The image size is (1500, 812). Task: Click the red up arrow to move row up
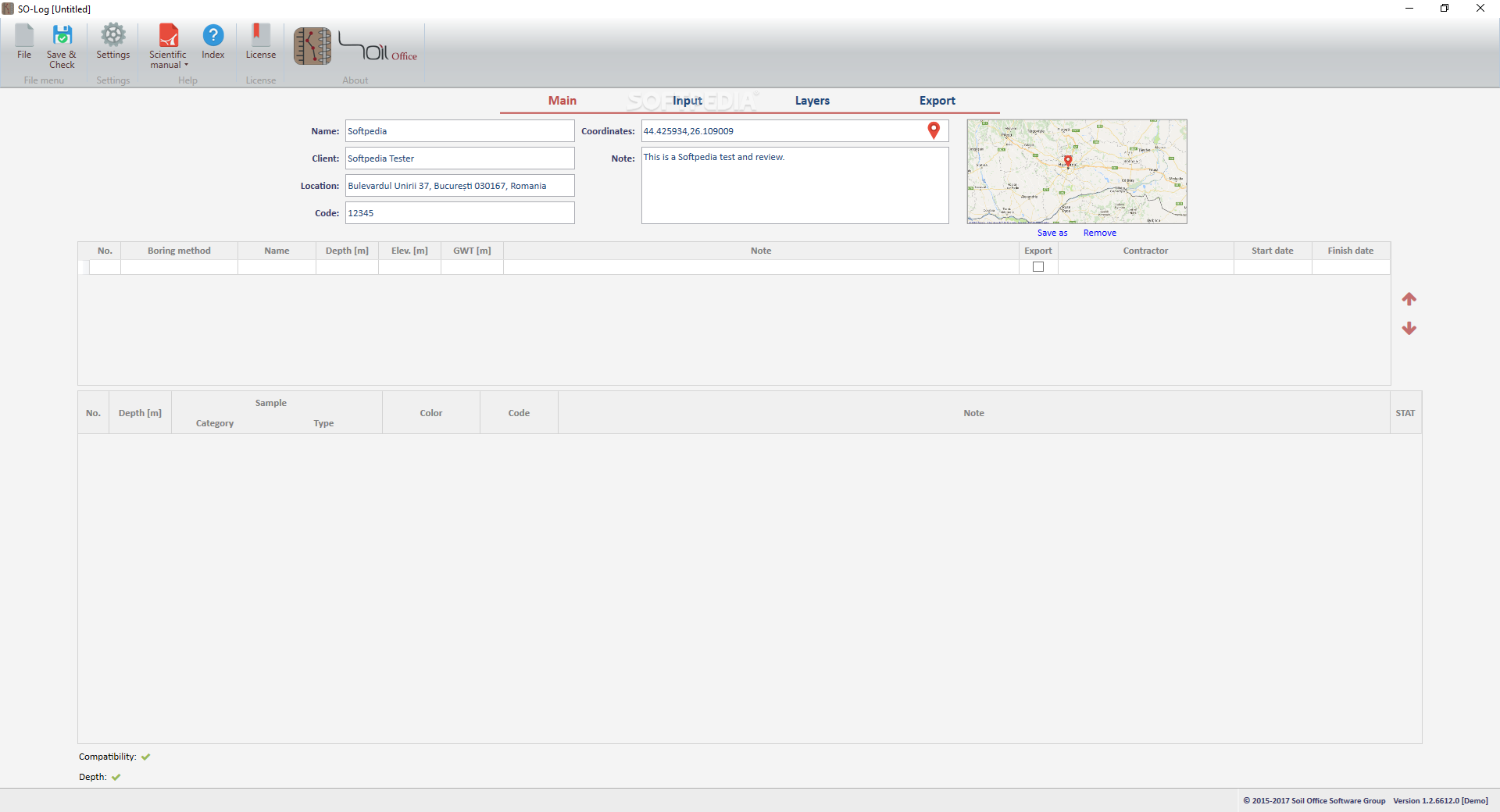(x=1409, y=299)
